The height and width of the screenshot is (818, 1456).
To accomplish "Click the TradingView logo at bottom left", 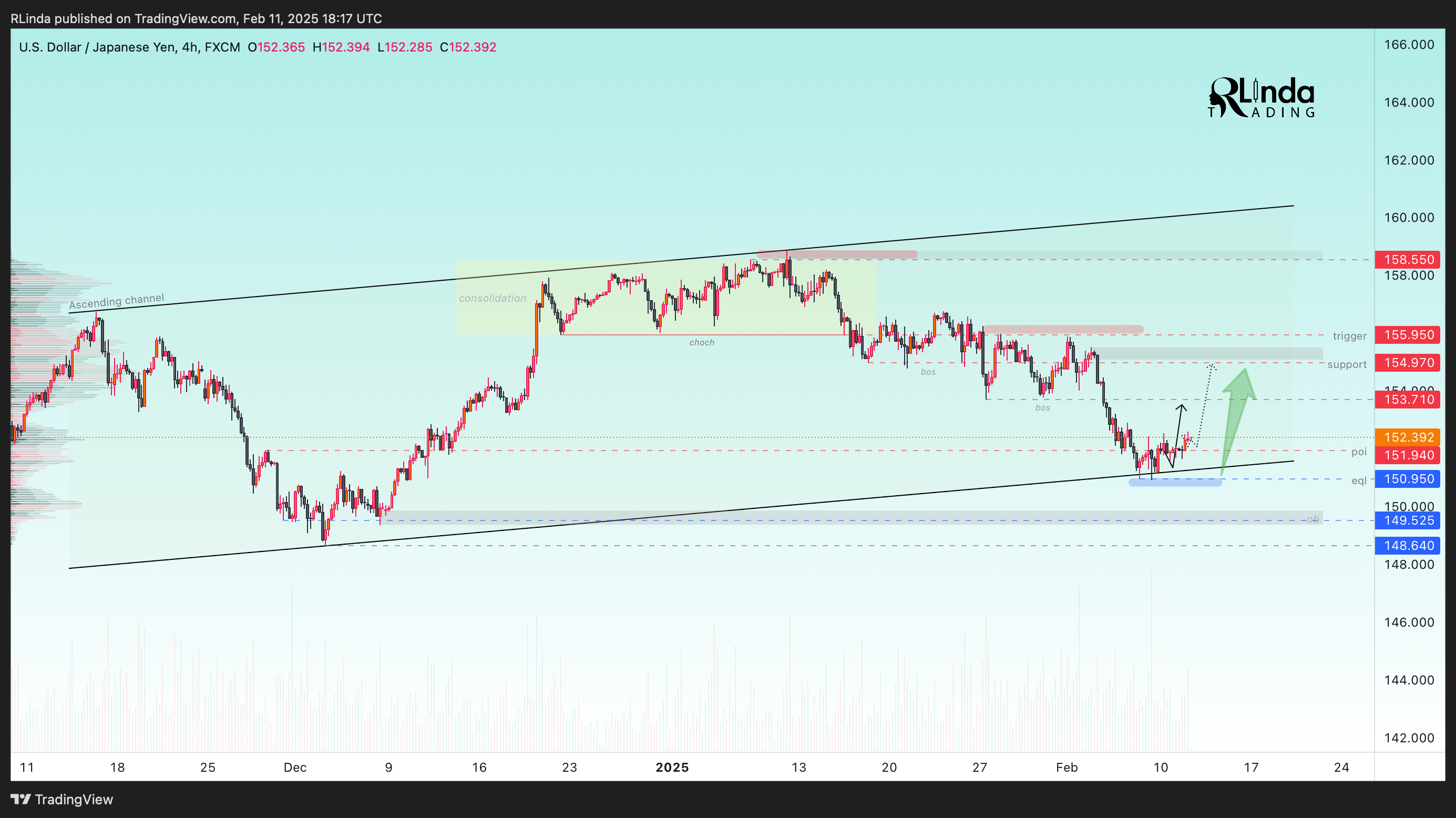I will click(x=62, y=800).
